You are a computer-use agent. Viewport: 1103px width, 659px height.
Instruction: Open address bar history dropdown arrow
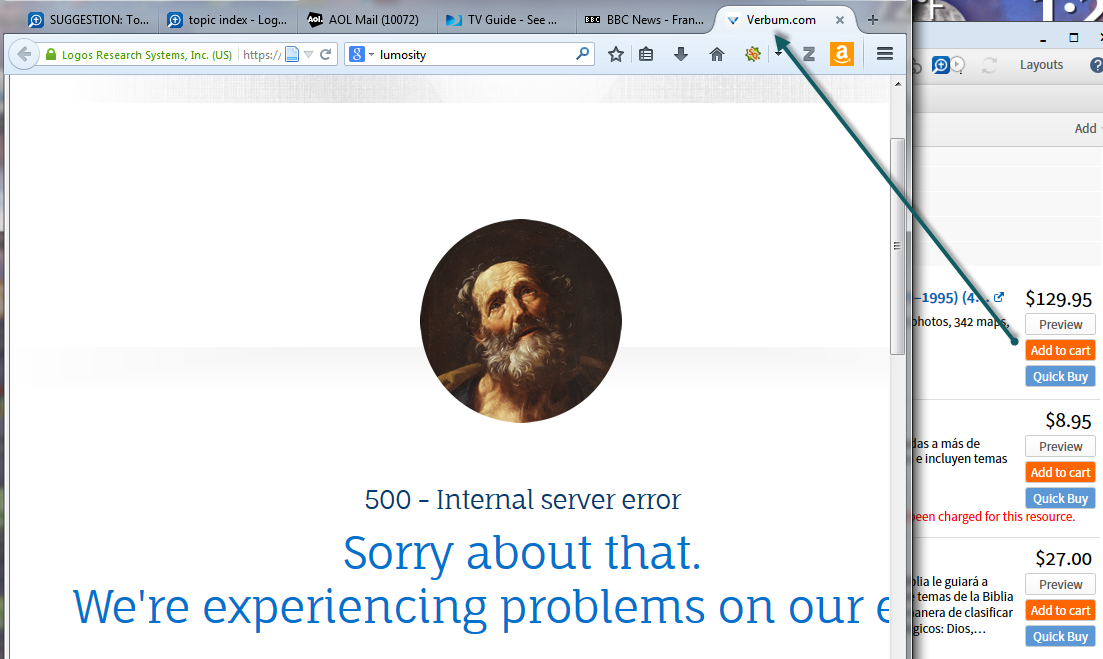click(308, 55)
